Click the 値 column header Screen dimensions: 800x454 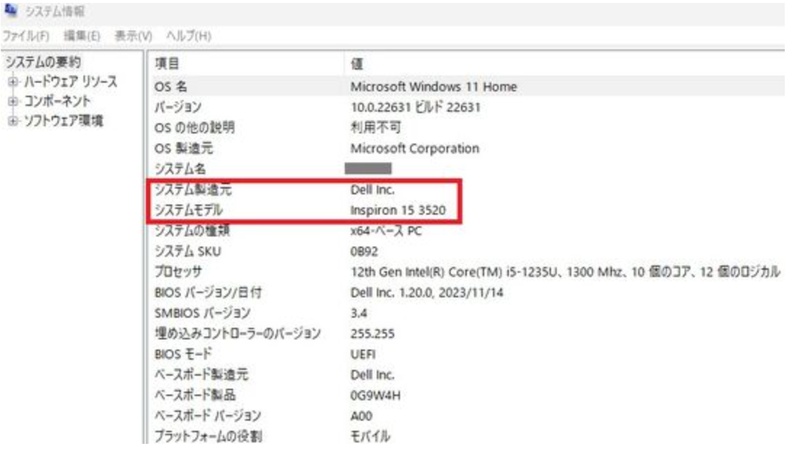(356, 64)
